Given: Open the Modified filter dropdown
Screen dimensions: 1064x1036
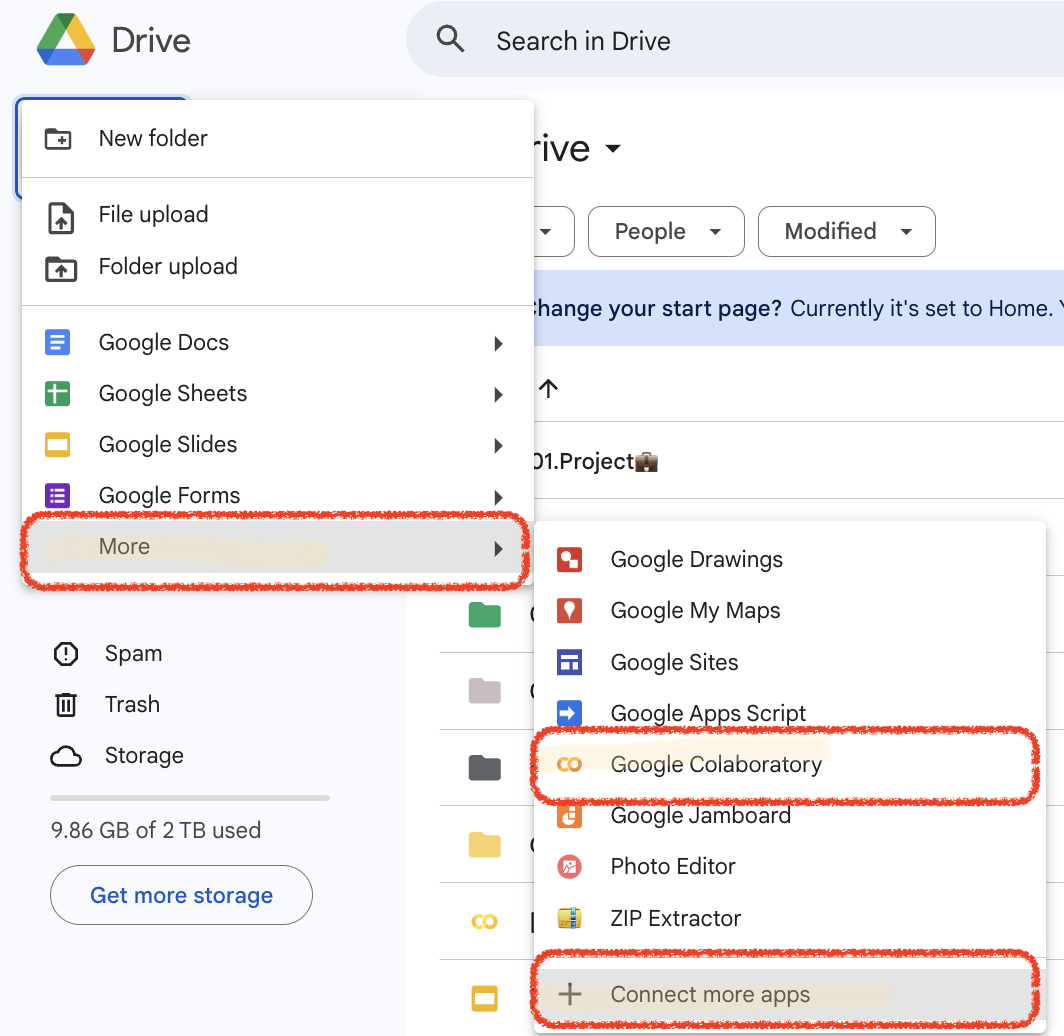Looking at the screenshot, I should click(x=847, y=231).
